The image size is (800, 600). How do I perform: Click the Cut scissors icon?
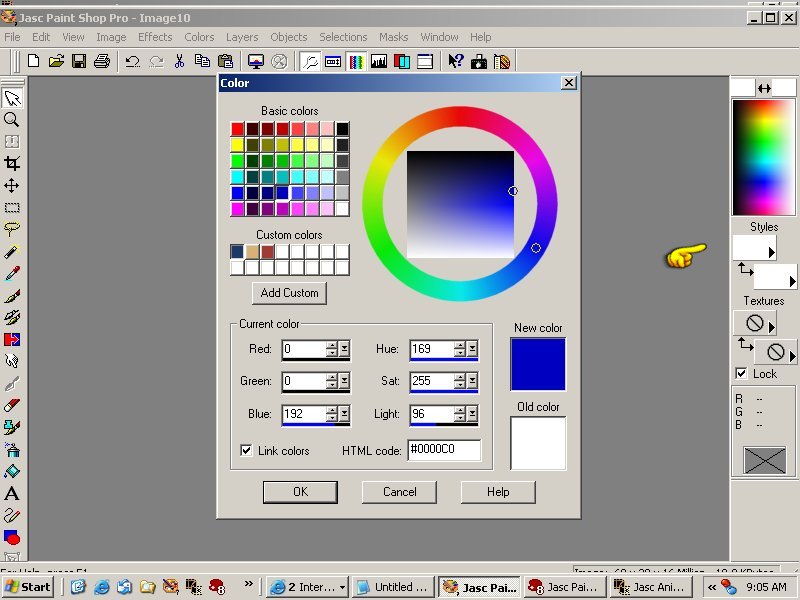tap(179, 61)
